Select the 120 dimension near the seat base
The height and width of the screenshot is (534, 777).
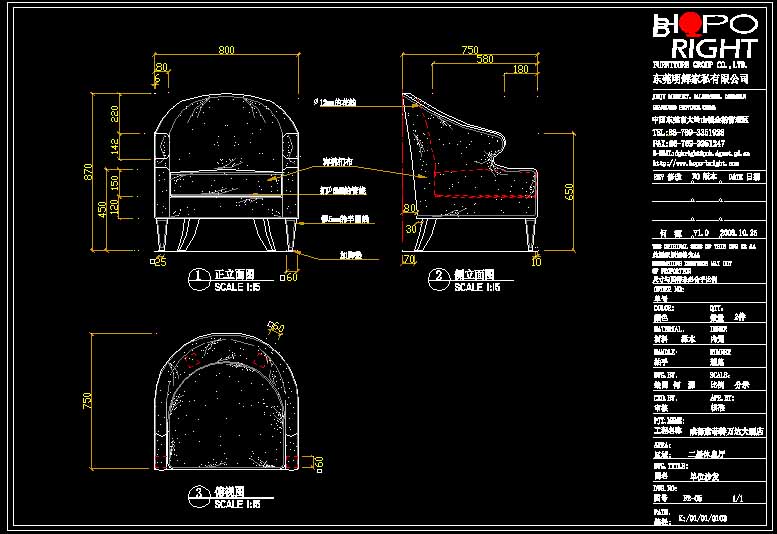pos(114,207)
